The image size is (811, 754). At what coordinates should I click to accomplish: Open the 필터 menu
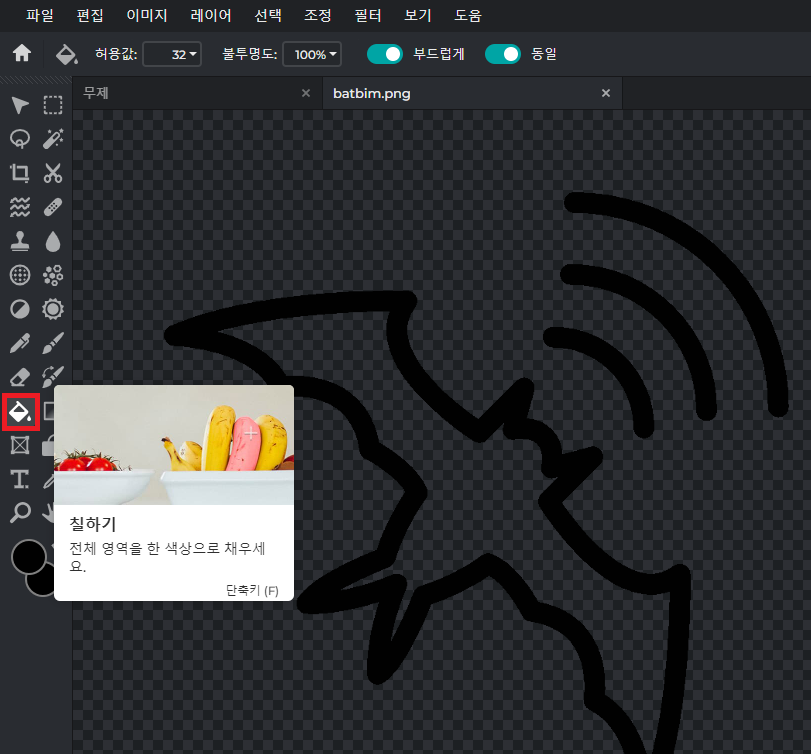368,16
